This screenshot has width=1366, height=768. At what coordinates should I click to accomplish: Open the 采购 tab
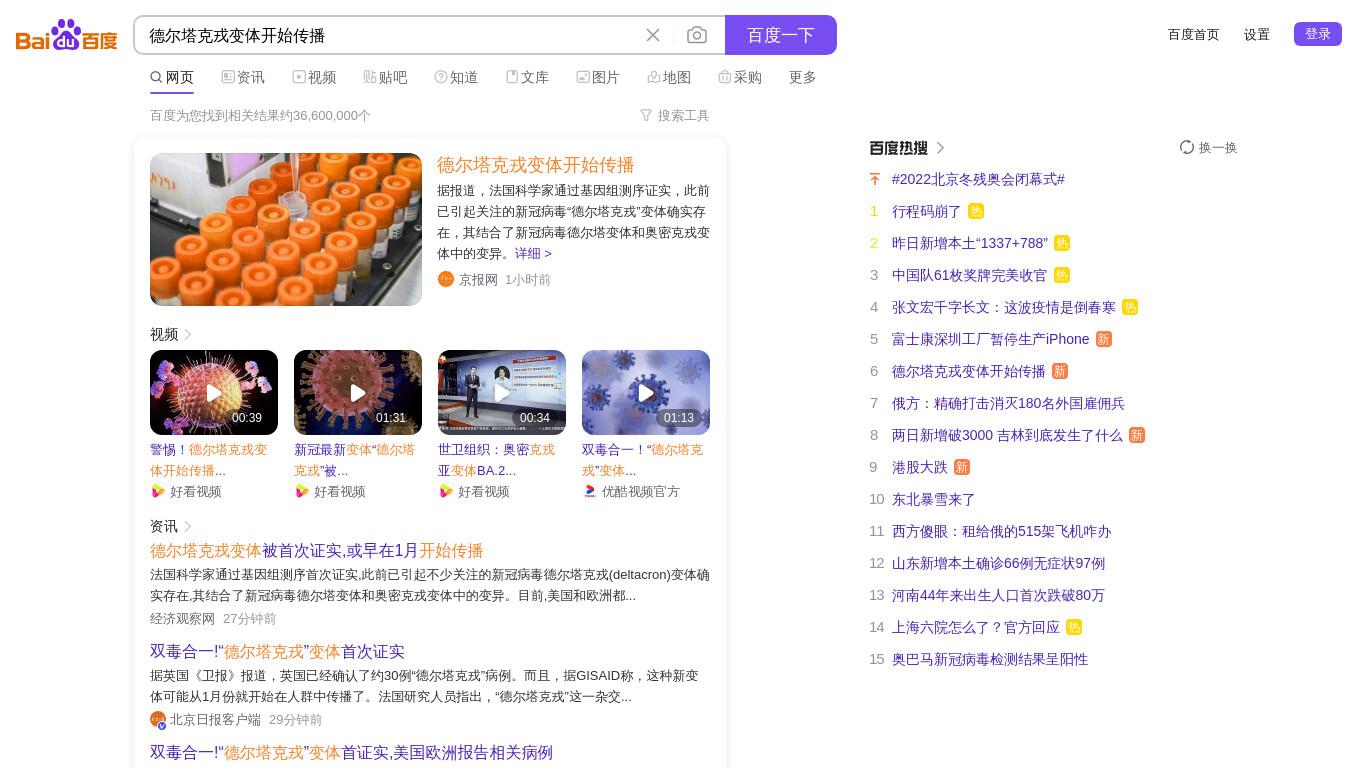(740, 77)
